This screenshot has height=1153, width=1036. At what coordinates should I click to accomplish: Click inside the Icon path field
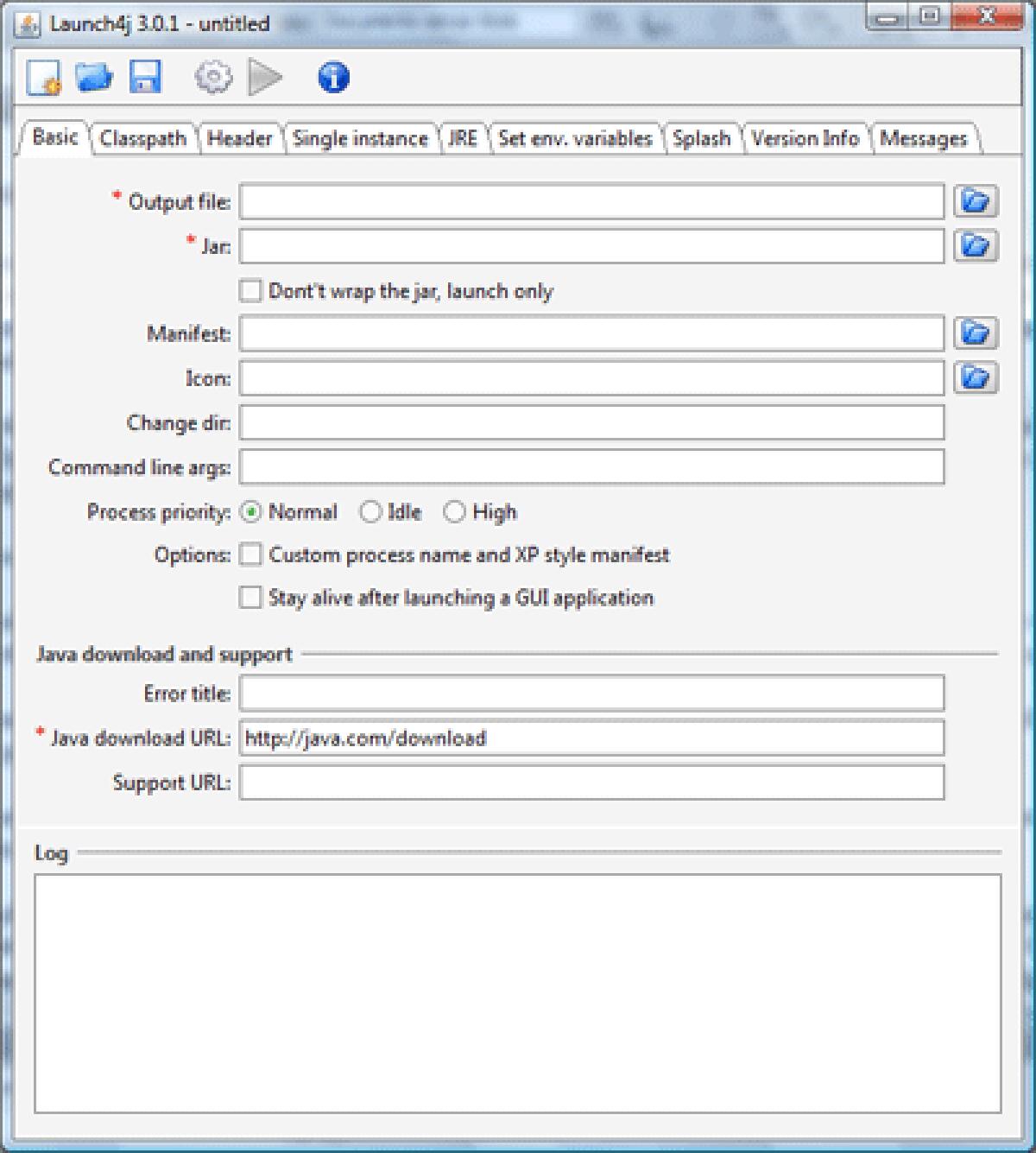click(591, 378)
